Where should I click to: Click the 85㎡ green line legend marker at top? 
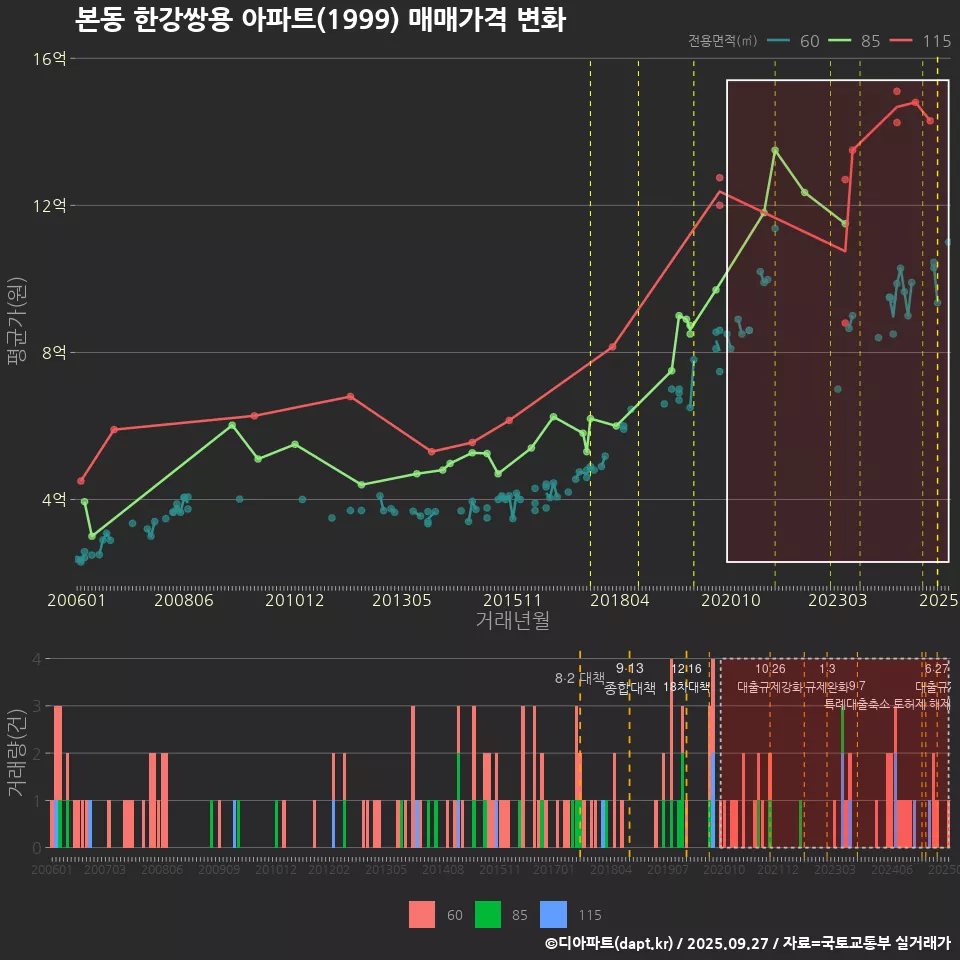(x=840, y=41)
